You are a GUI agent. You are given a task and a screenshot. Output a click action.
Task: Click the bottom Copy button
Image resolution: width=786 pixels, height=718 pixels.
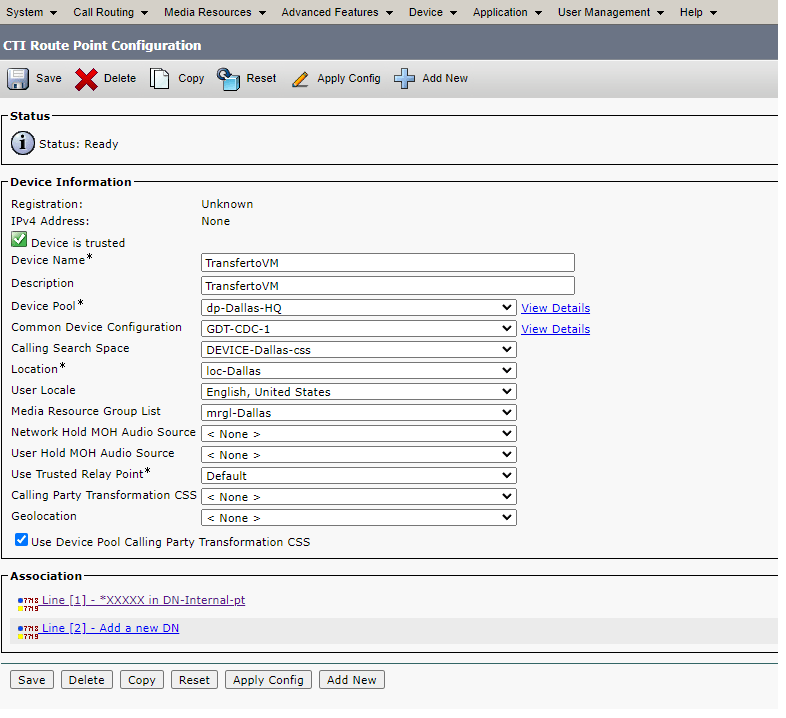142,680
